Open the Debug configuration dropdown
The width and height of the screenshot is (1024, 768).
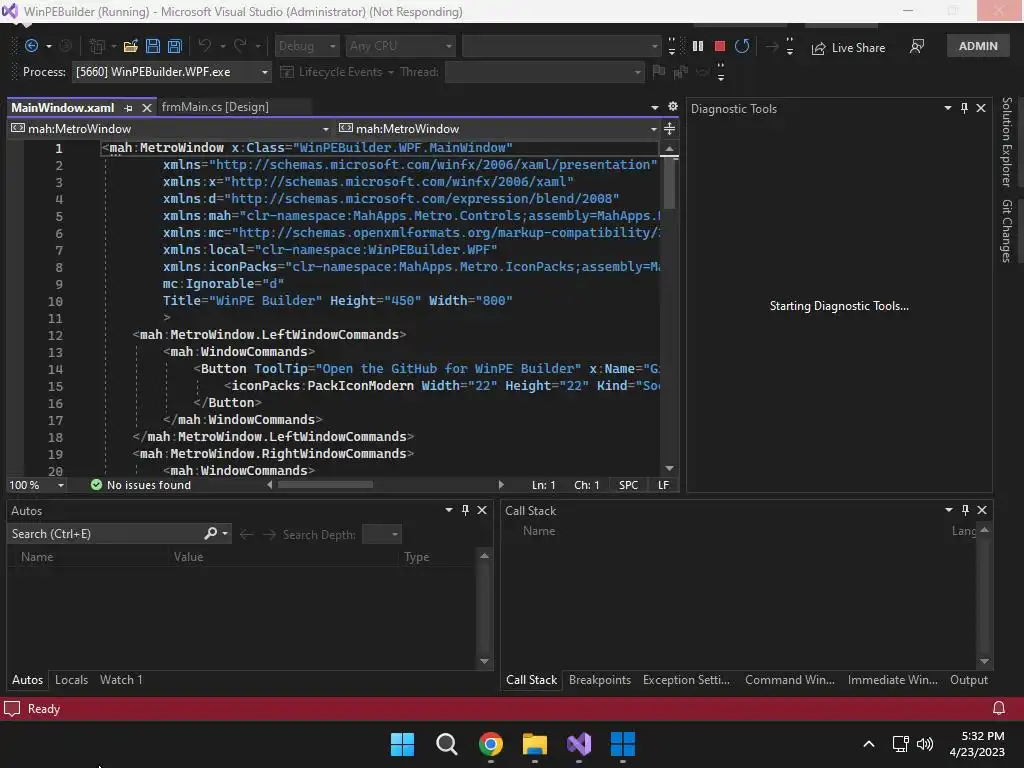306,46
